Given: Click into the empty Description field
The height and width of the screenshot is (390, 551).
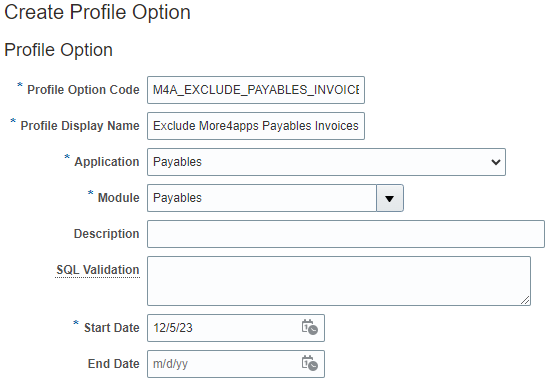Looking at the screenshot, I should click(x=346, y=234).
